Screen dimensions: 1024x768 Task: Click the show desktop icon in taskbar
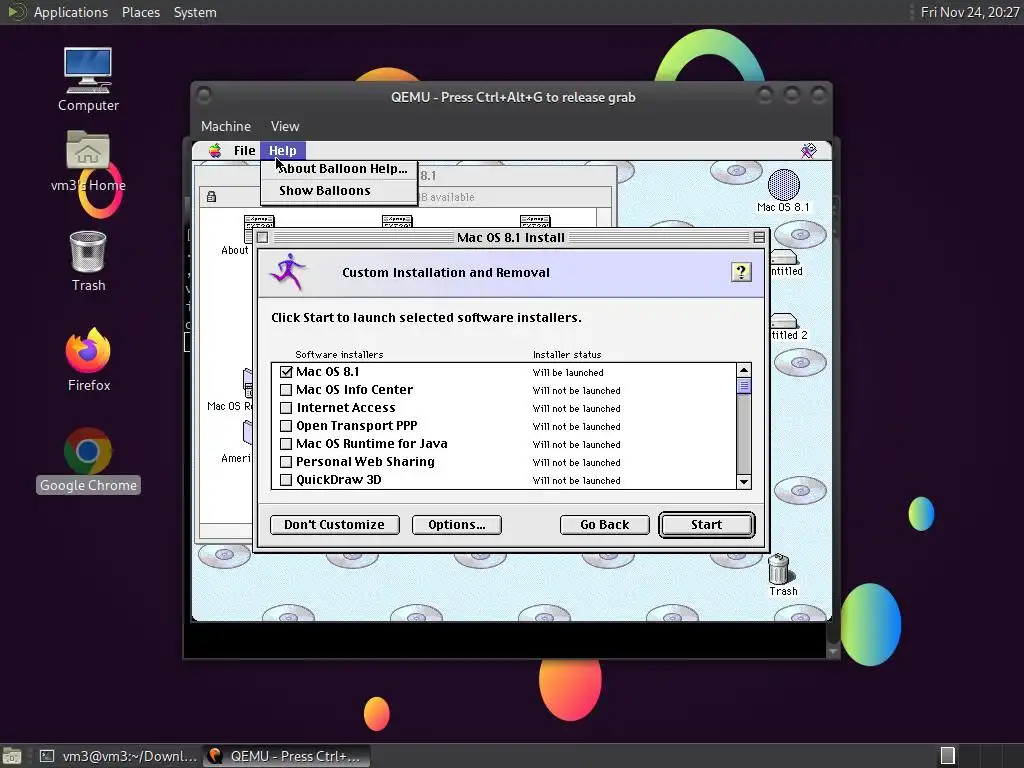click(x=12, y=756)
